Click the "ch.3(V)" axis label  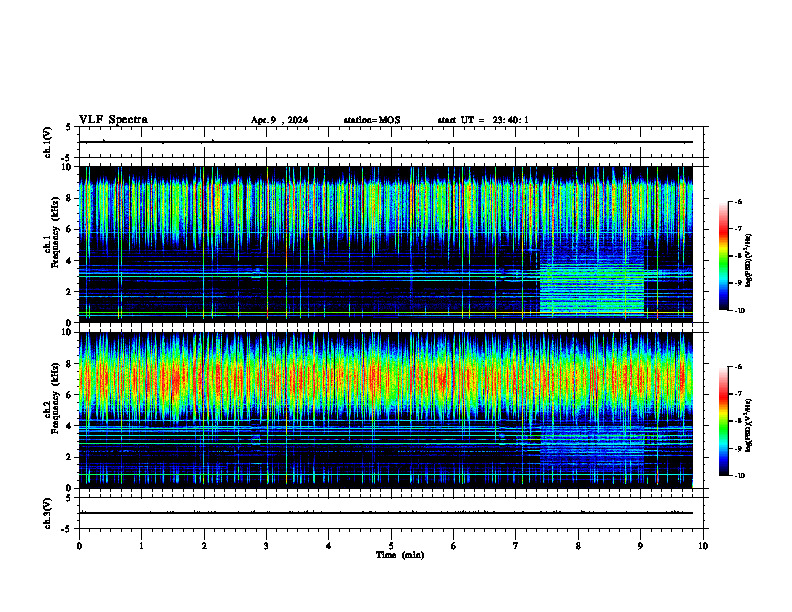coord(48,513)
